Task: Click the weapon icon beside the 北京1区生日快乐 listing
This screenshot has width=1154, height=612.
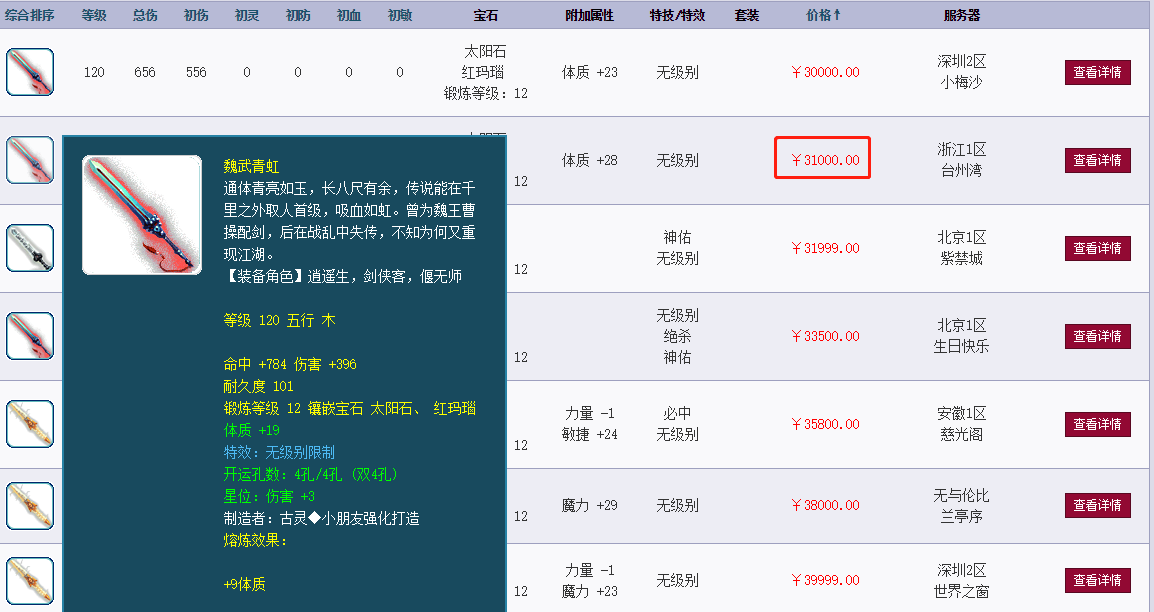Action: click(29, 335)
